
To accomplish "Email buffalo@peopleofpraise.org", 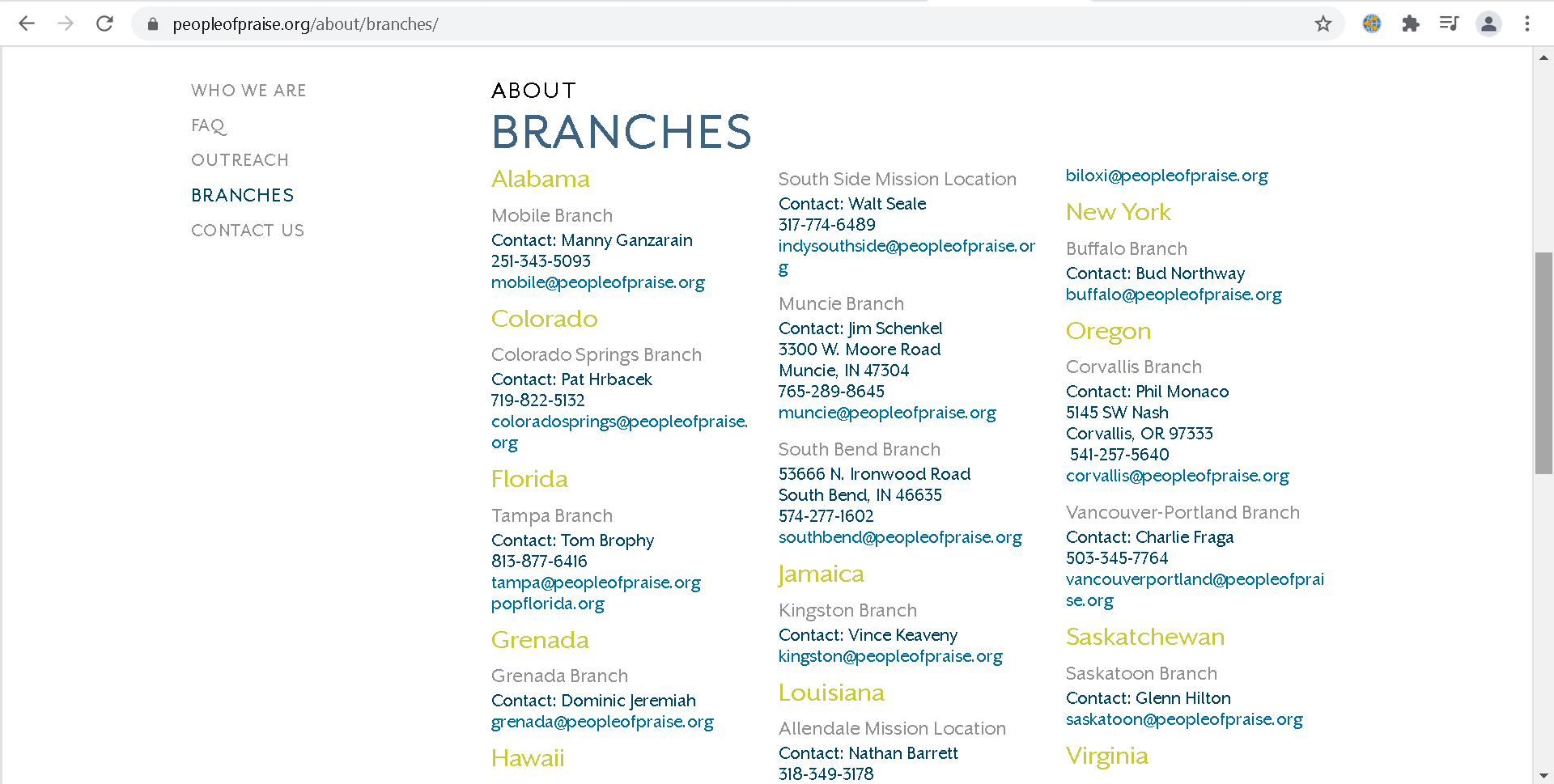I will pos(1174,295).
